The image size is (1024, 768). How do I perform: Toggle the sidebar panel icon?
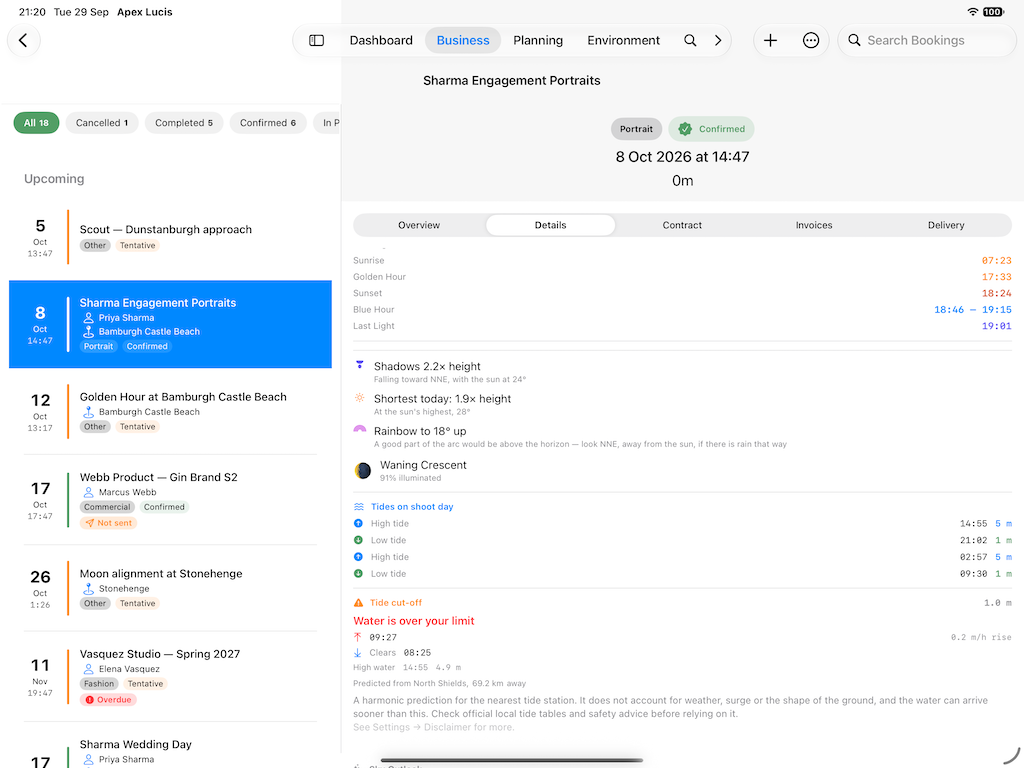[x=316, y=40]
